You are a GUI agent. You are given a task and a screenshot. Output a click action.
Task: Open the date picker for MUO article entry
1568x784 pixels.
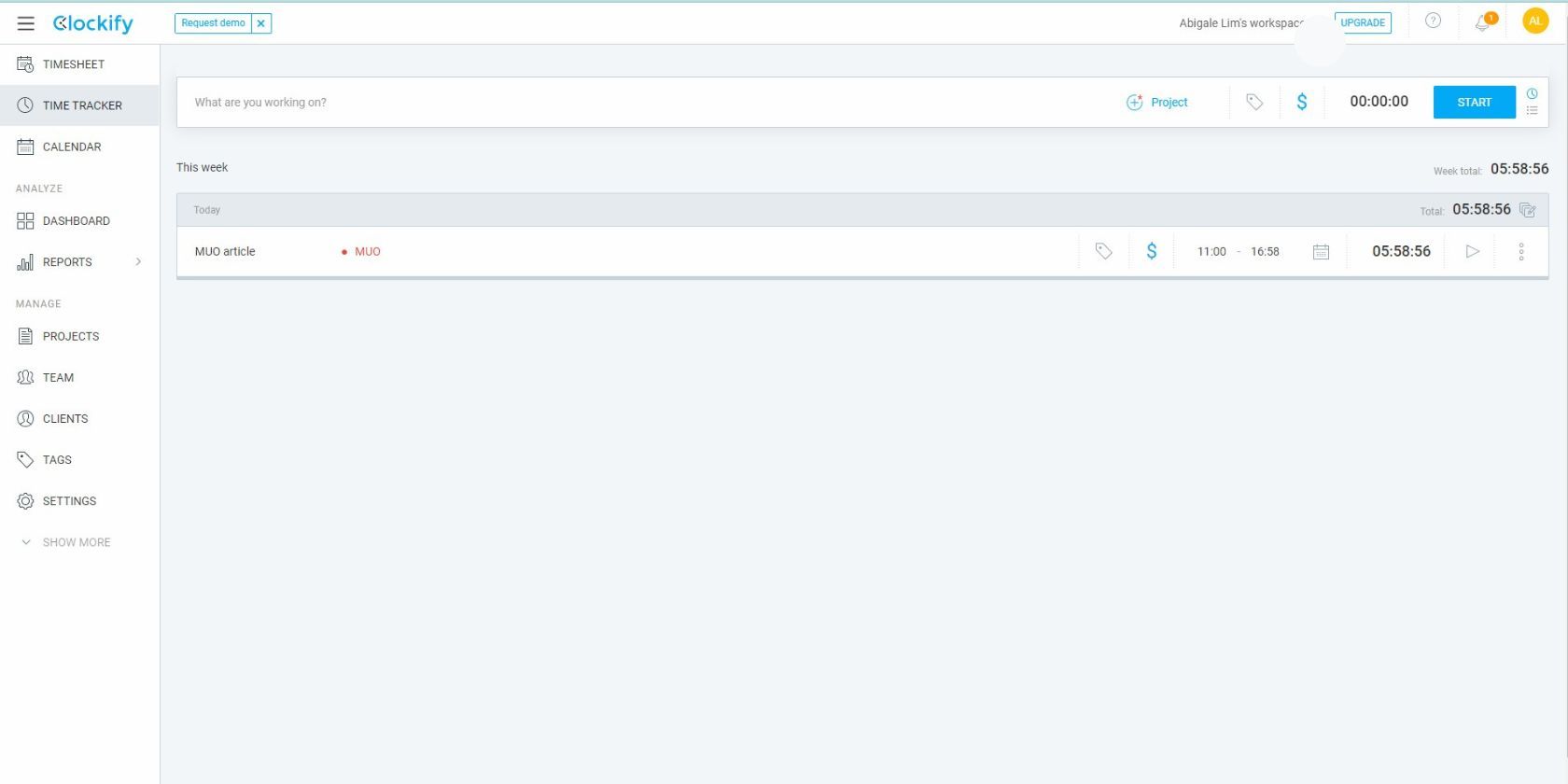point(1321,252)
